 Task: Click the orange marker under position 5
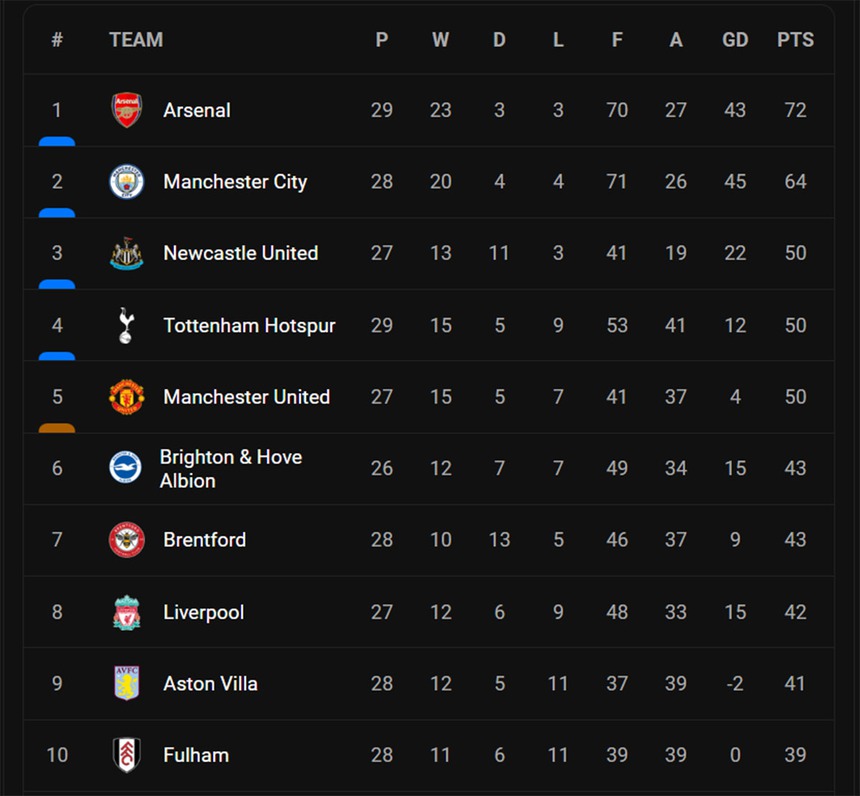click(57, 428)
